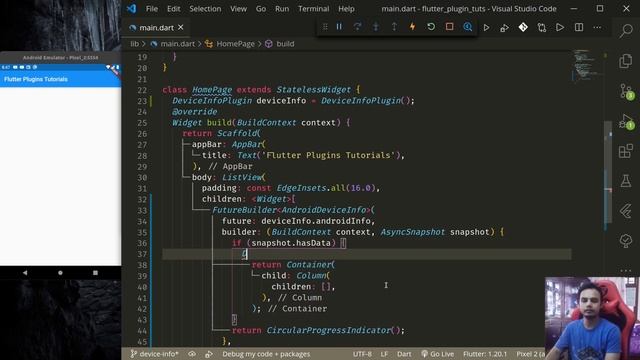Click the device-info branch in status bar
This screenshot has width=640, height=360.
point(155,354)
